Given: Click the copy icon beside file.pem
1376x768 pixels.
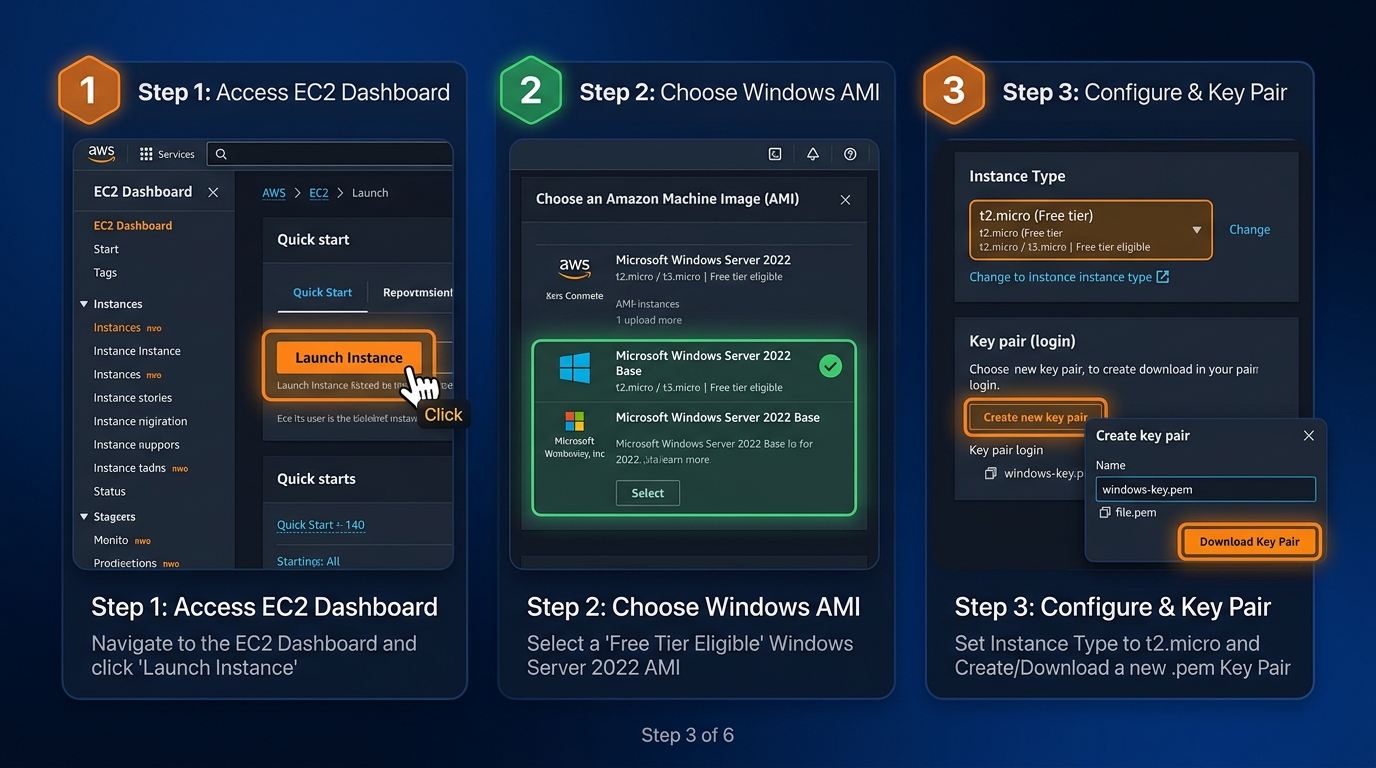Looking at the screenshot, I should pos(1105,512).
